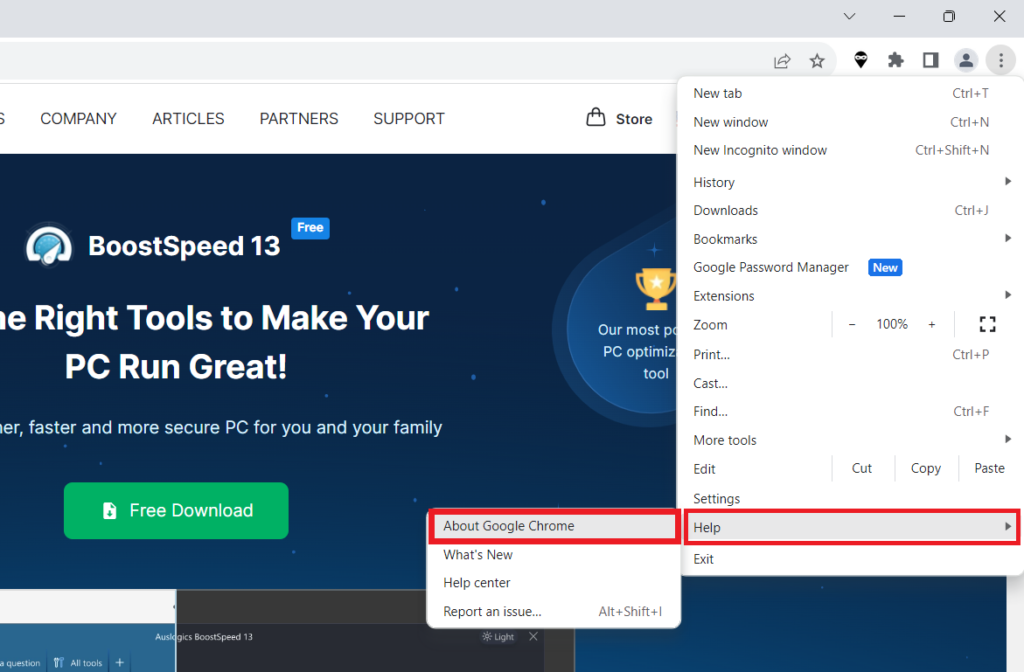This screenshot has width=1024, height=672.
Task: Click the share icon in the toolbar
Action: coord(782,60)
